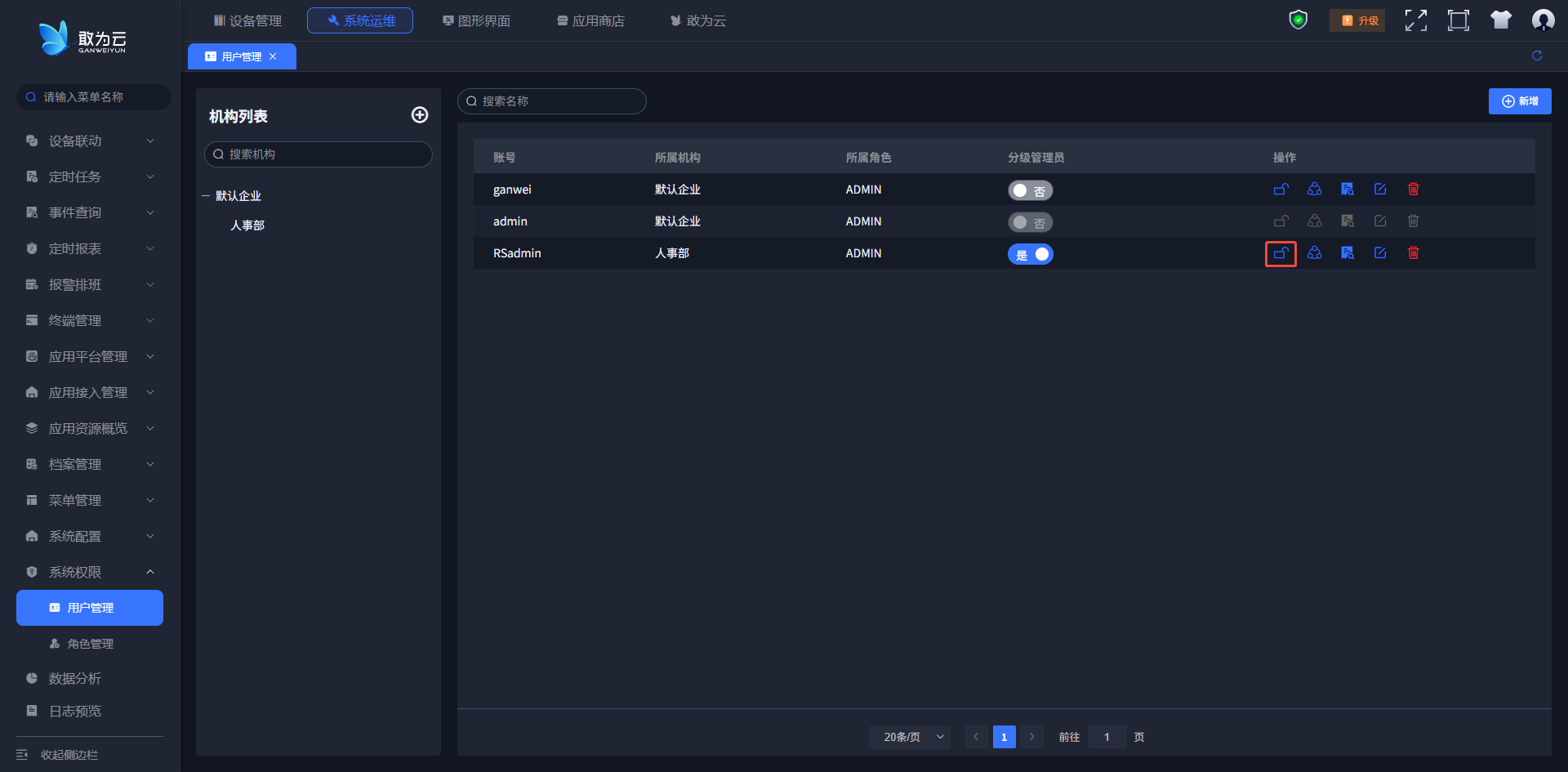This screenshot has width=1568, height=772.
Task: Close the 用户管理 tab
Action: point(273,56)
